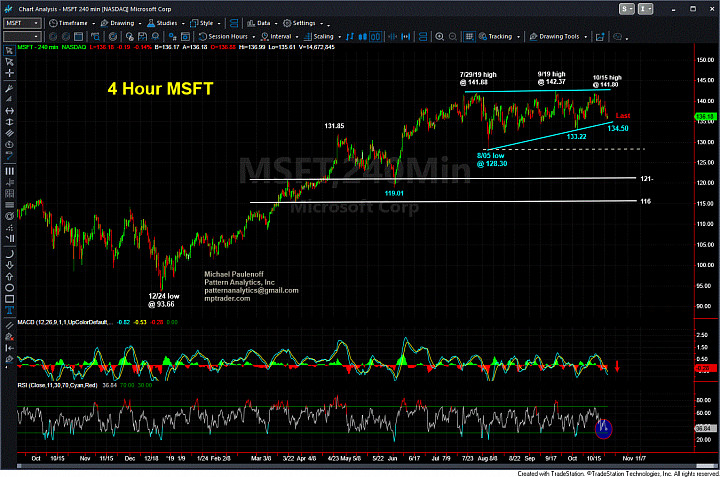
Task: Select the ellipse drawing tool
Action: (9, 288)
